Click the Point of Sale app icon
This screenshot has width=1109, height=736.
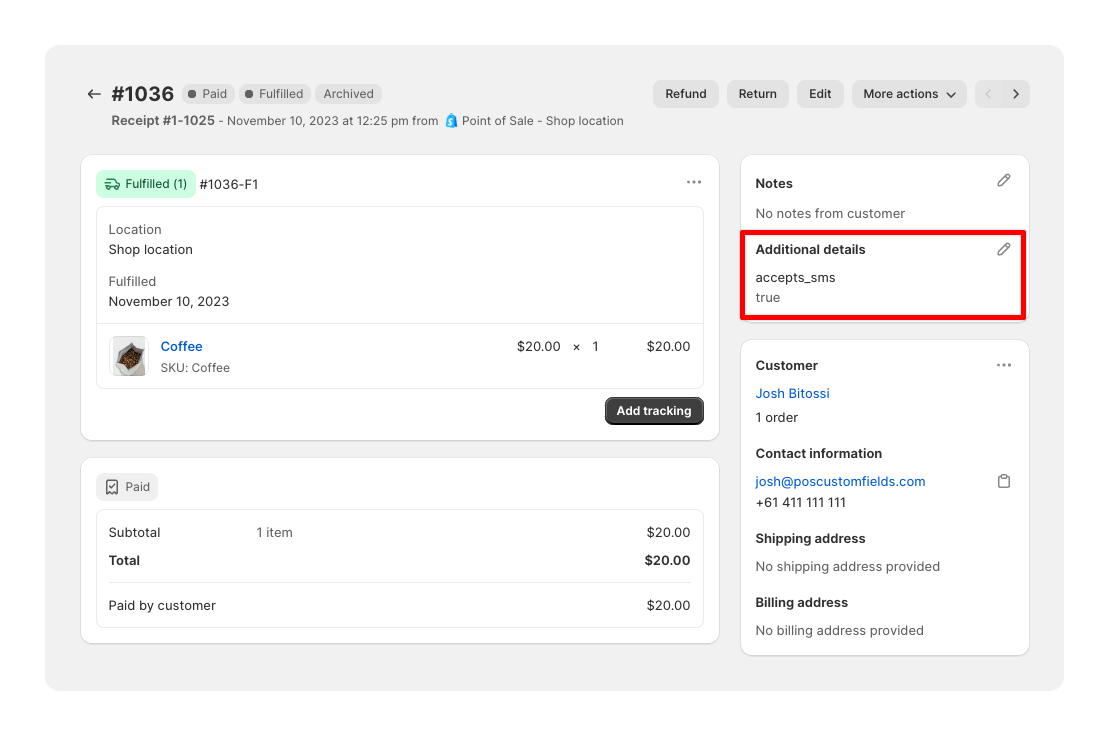click(453, 120)
